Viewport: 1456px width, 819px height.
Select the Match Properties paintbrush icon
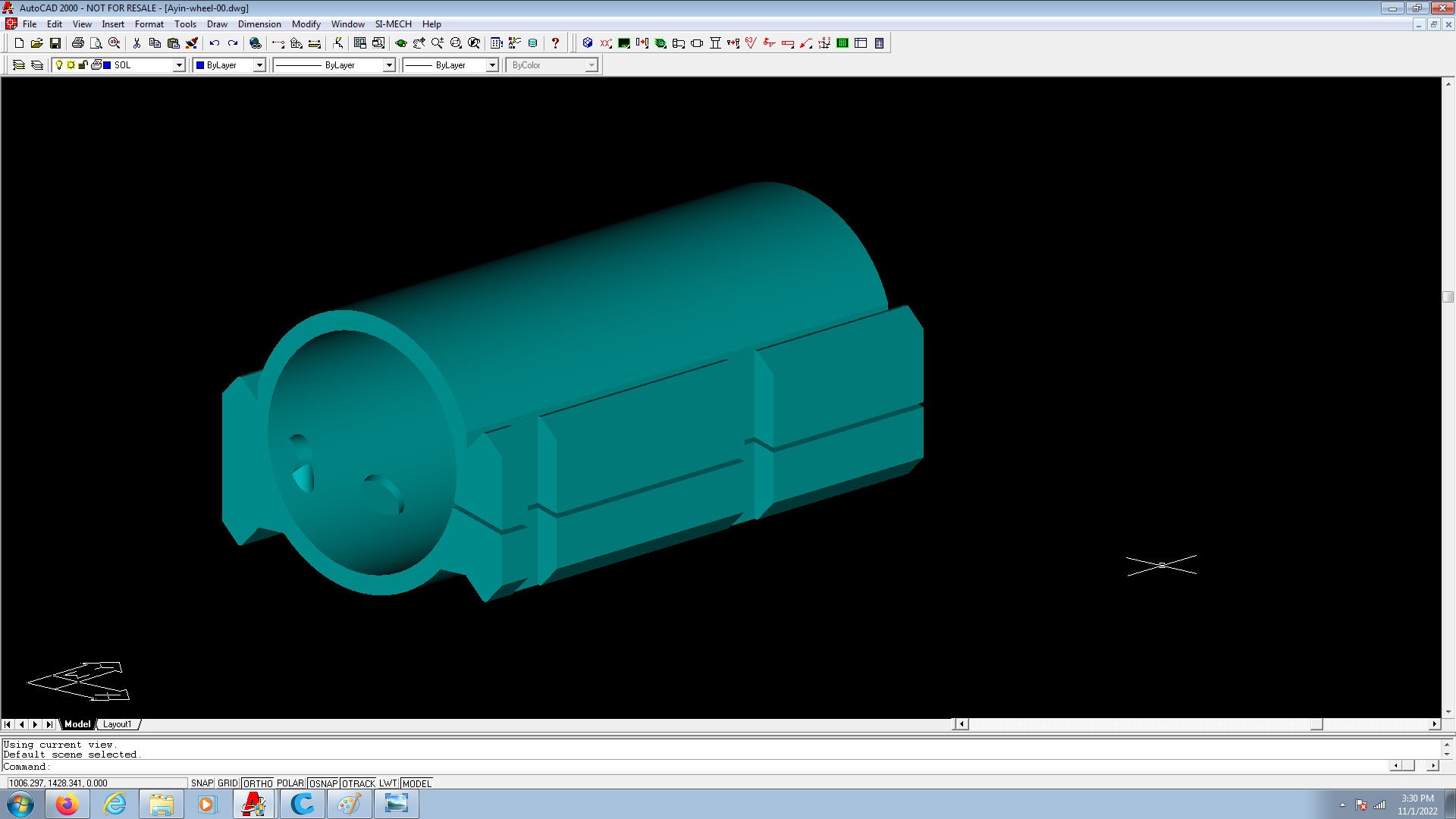coord(192,43)
